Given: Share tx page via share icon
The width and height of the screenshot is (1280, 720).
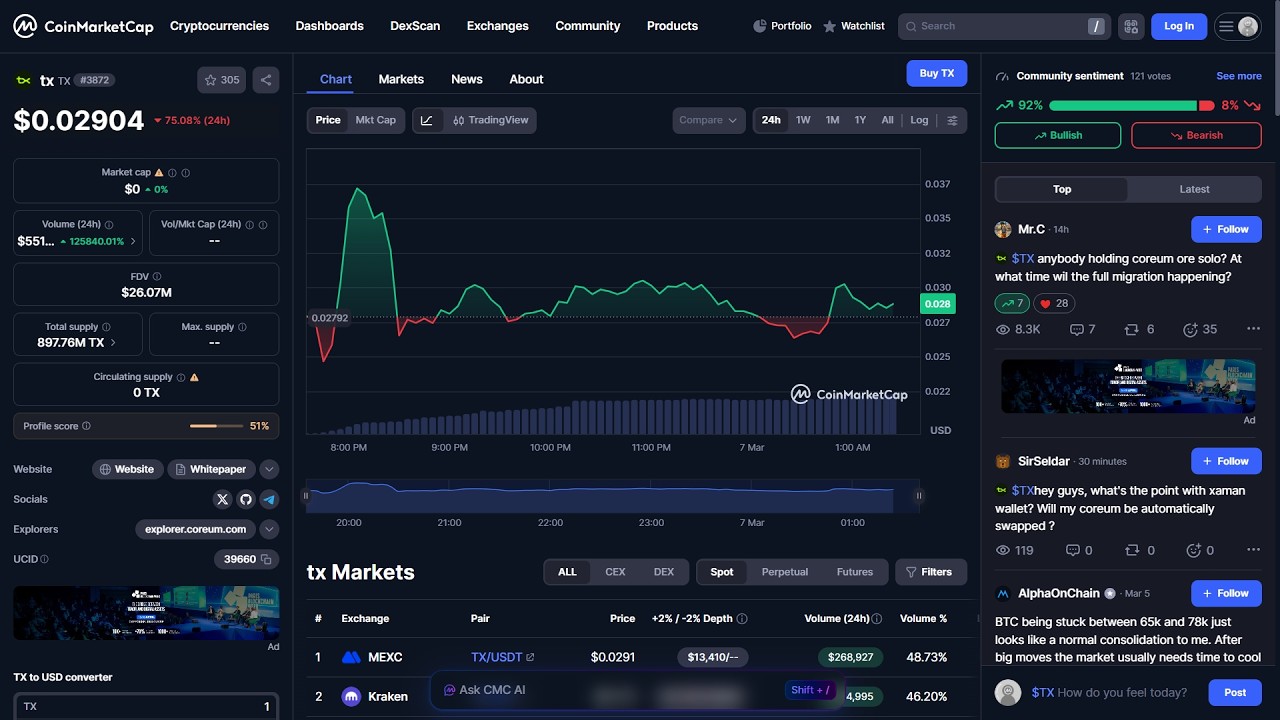Looking at the screenshot, I should 266,80.
